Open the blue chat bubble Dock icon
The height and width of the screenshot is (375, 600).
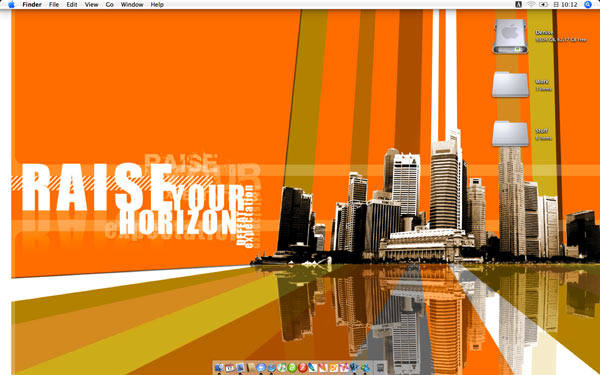pos(261,368)
